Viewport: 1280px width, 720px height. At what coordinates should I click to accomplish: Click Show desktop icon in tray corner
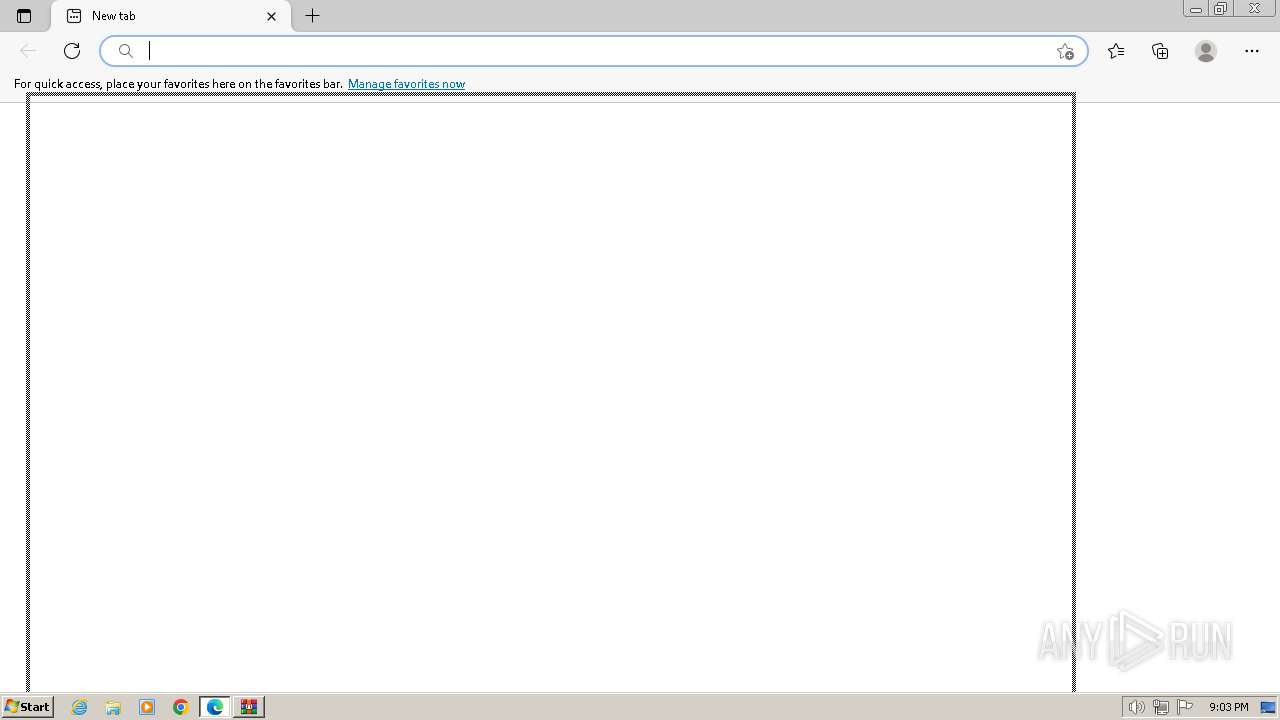point(1268,707)
